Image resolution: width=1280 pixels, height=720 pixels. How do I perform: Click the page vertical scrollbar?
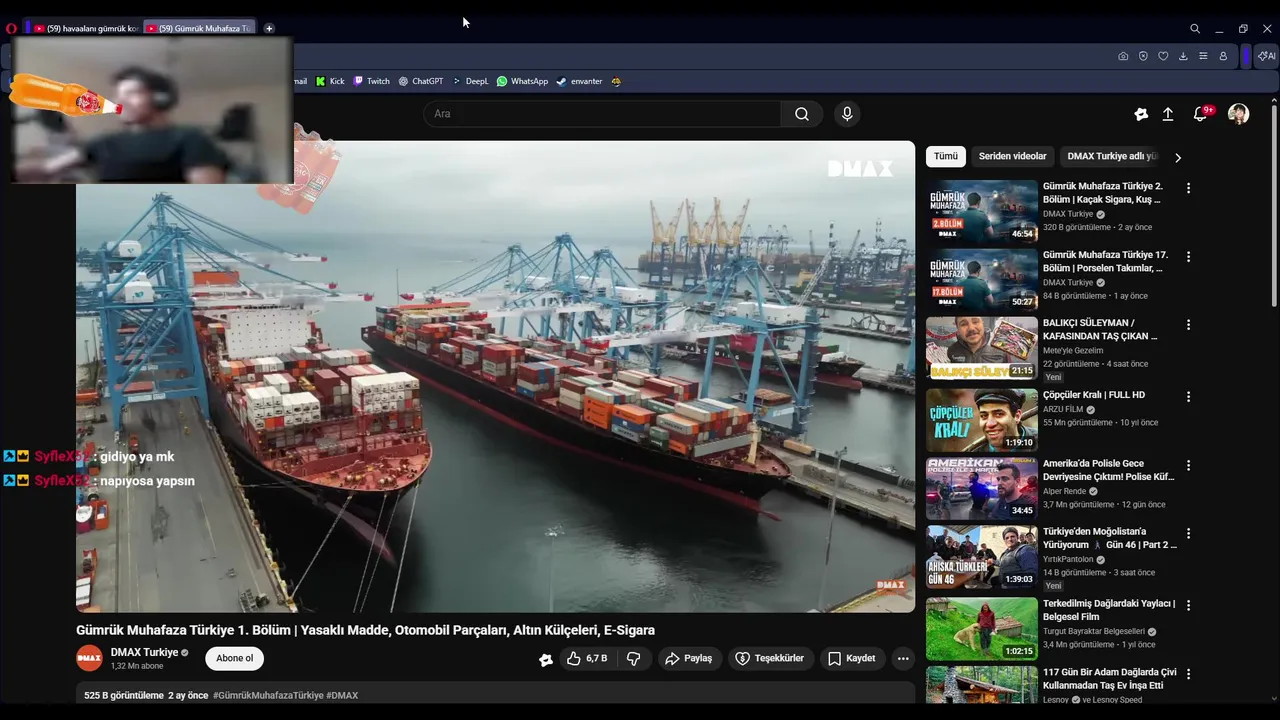[x=1274, y=205]
